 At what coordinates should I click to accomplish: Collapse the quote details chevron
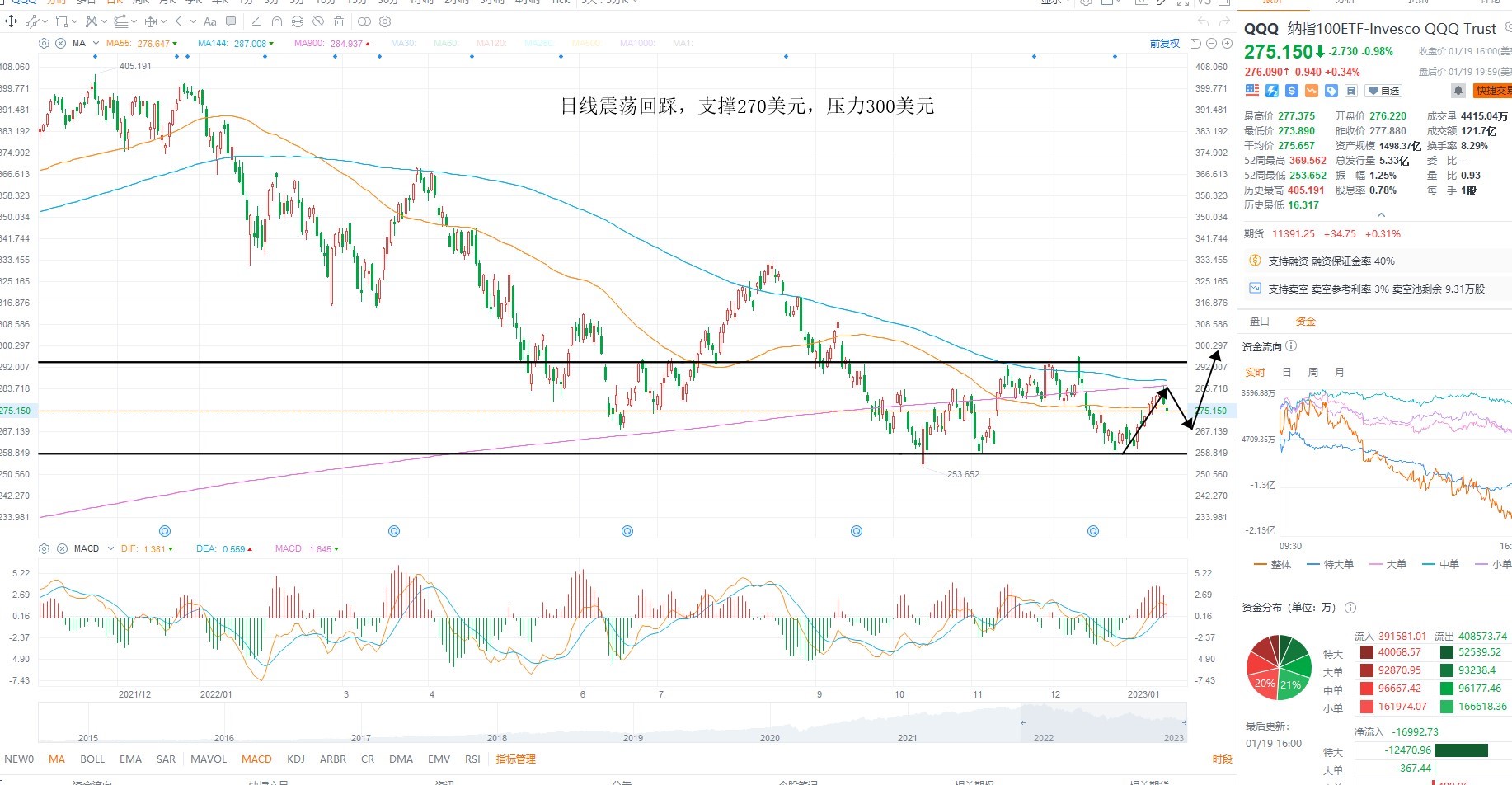coord(1381,215)
